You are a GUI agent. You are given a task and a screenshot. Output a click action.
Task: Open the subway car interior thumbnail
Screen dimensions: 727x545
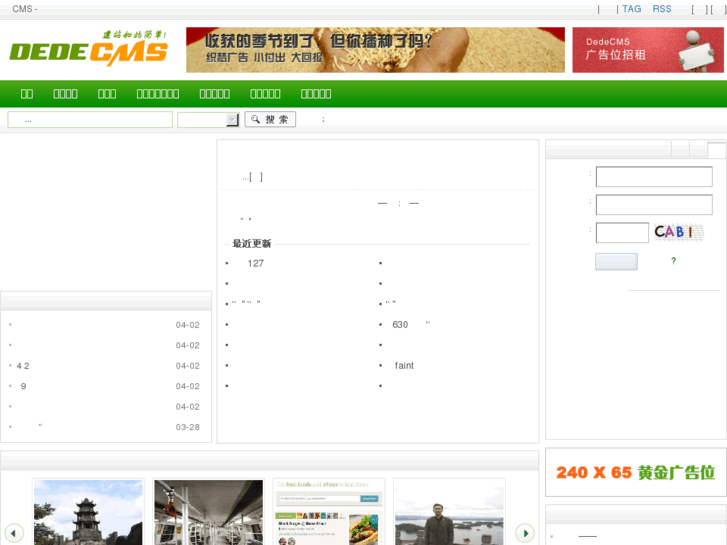(x=209, y=512)
